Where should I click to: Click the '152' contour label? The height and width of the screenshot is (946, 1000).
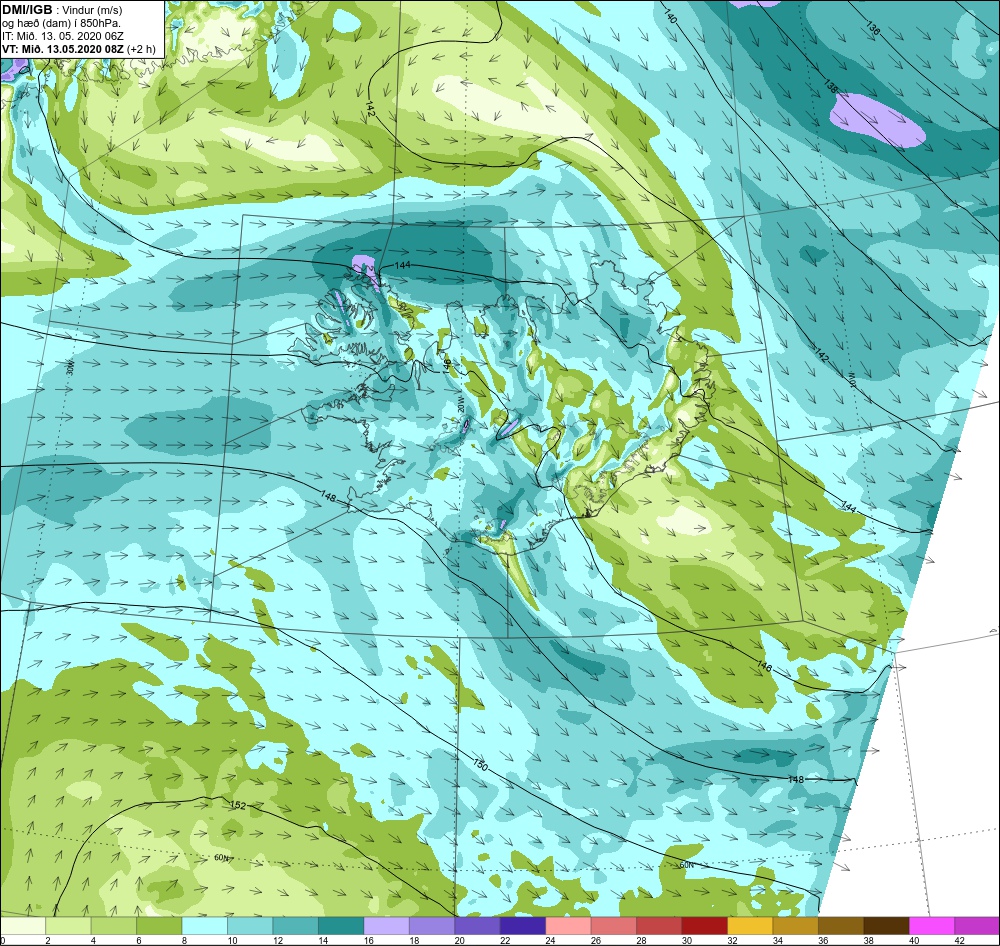(x=238, y=806)
